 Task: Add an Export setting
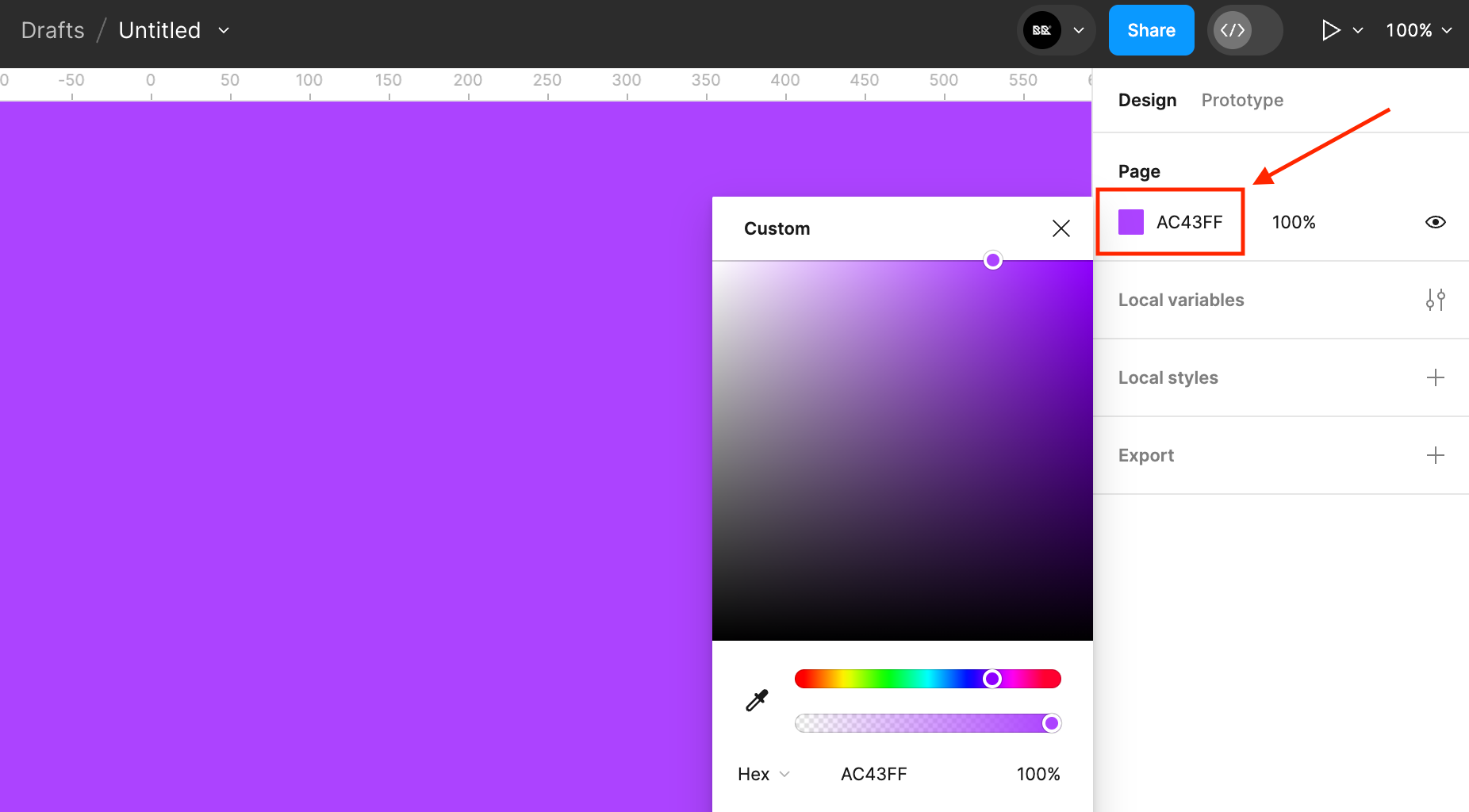coord(1436,455)
